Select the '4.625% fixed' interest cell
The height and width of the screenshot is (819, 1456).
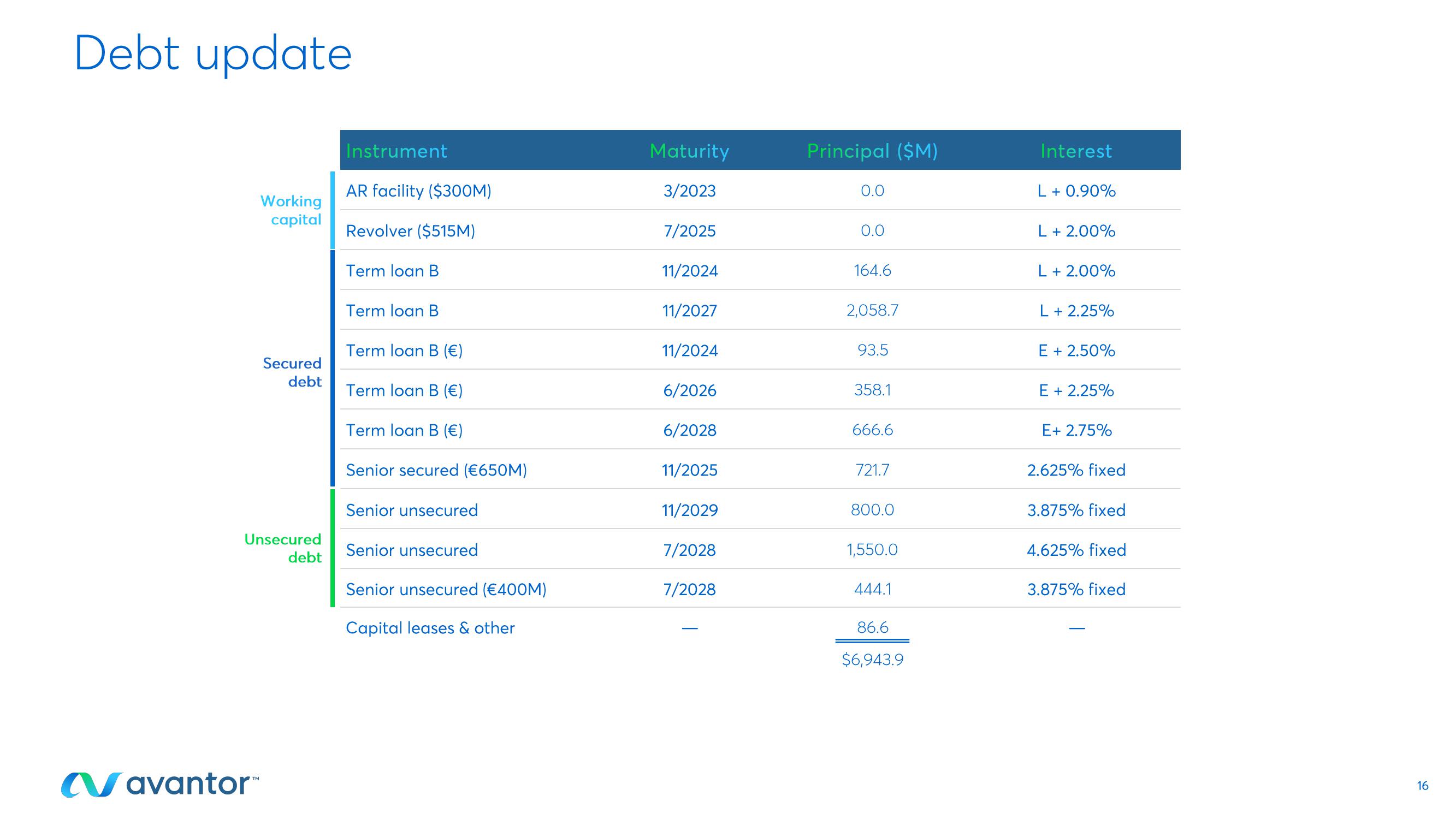pos(1076,550)
